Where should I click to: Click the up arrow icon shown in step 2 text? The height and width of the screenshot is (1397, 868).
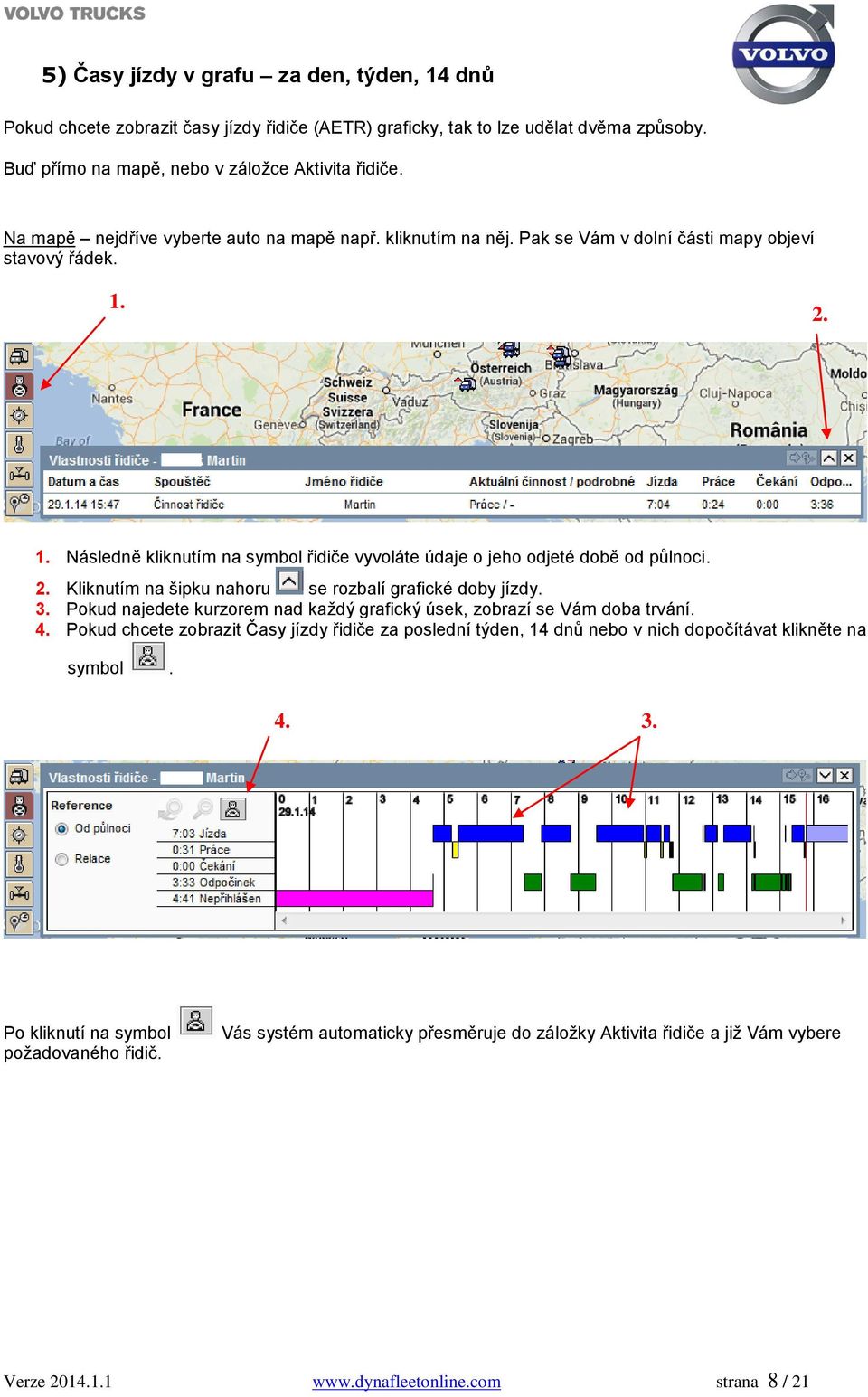[288, 581]
